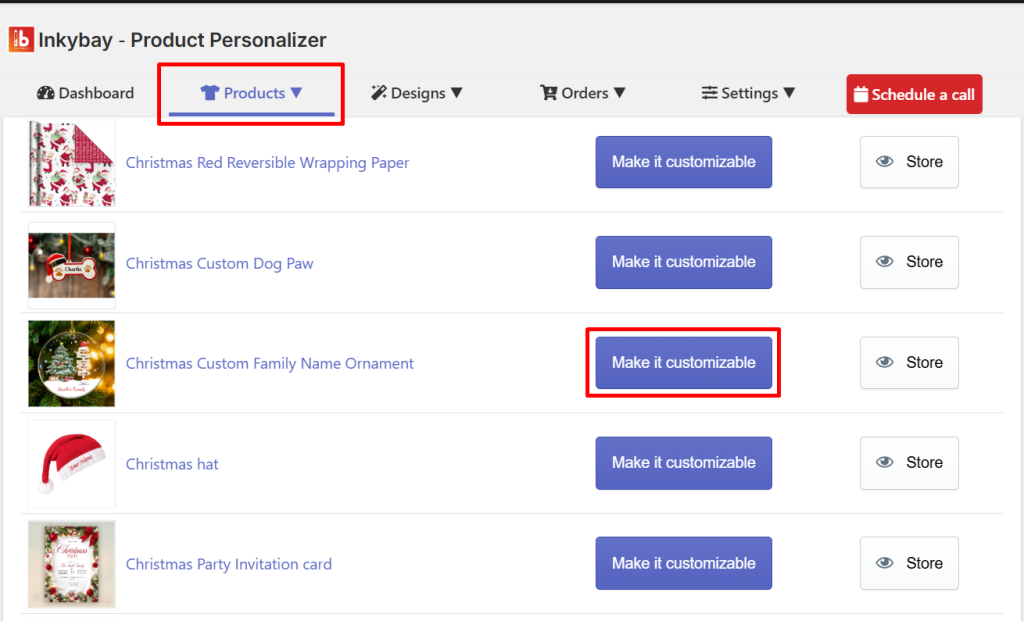
Task: Click the Christmas Custom Dog Paw product thumbnail
Action: pos(71,262)
